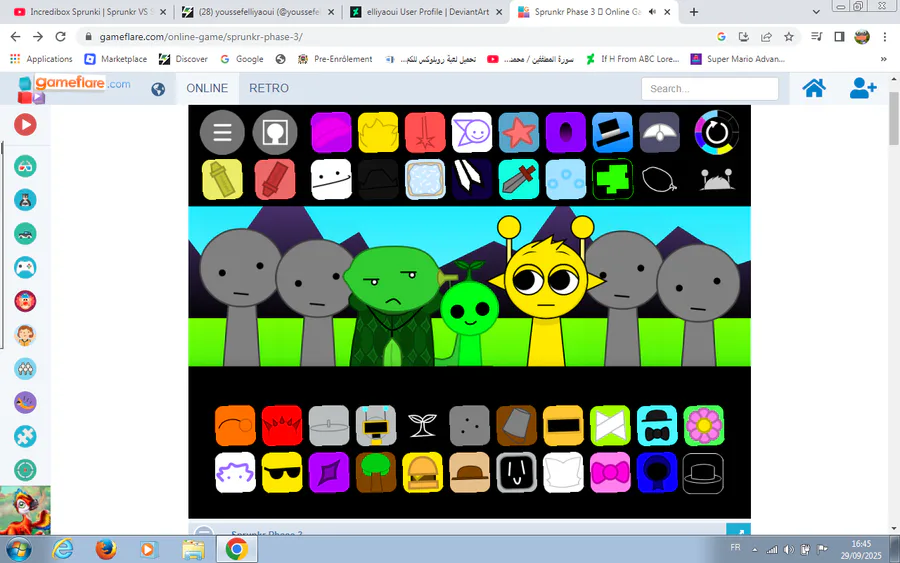Click the address bar URL
900x563 pixels.
tap(201, 37)
